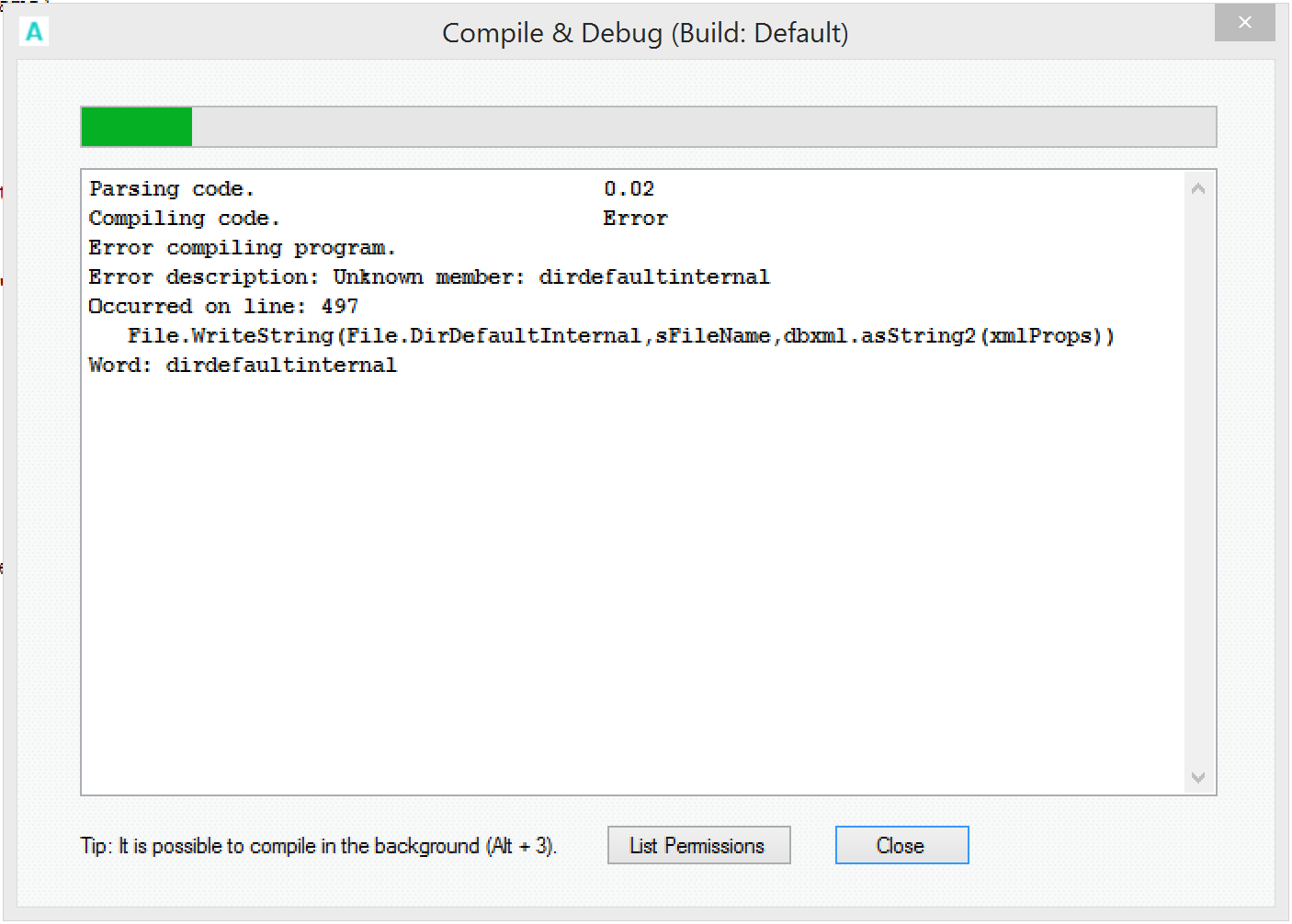Click the 'Word: dirdefaultinternal' line

coord(243,366)
